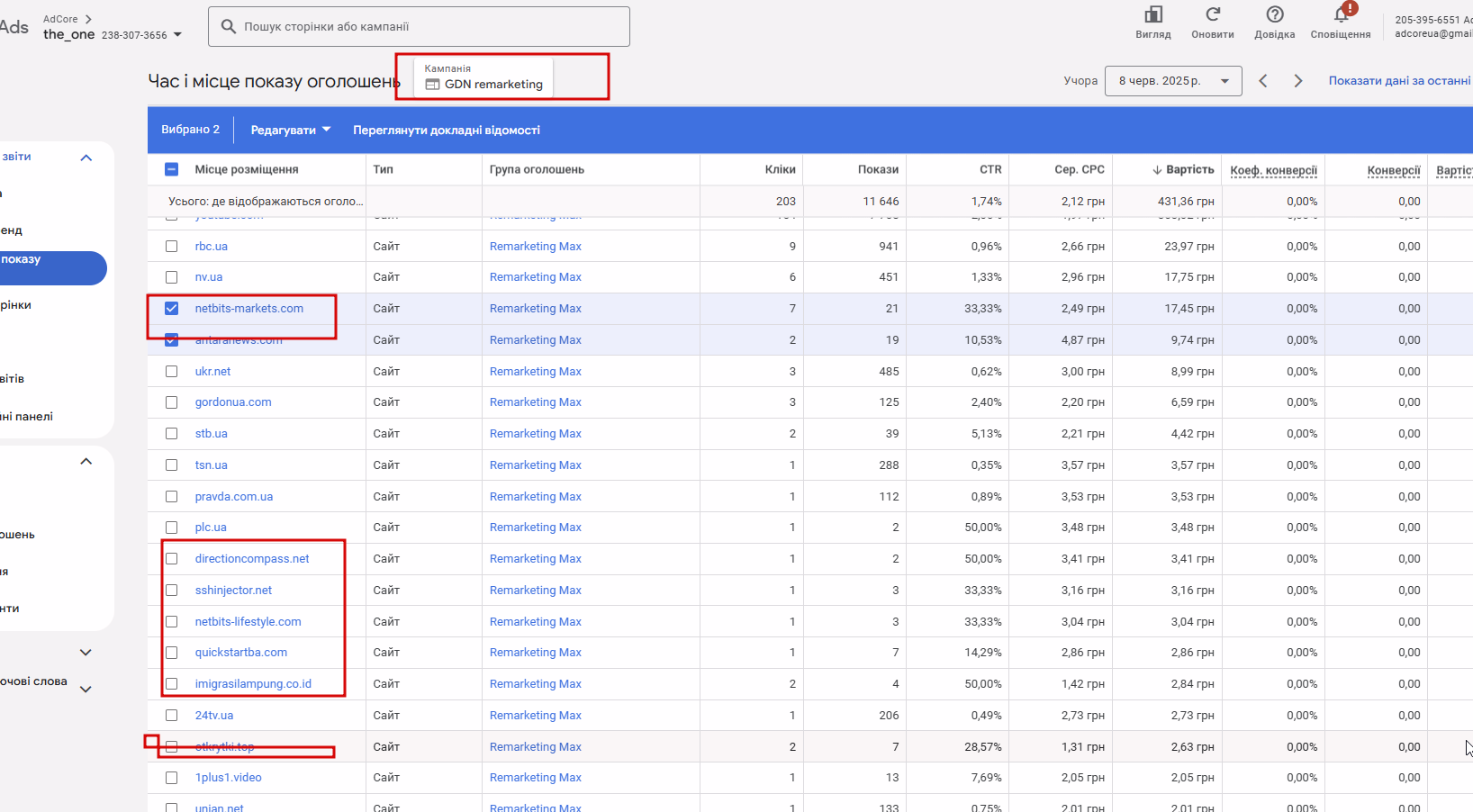Open plc.ua placement link

[211, 528]
